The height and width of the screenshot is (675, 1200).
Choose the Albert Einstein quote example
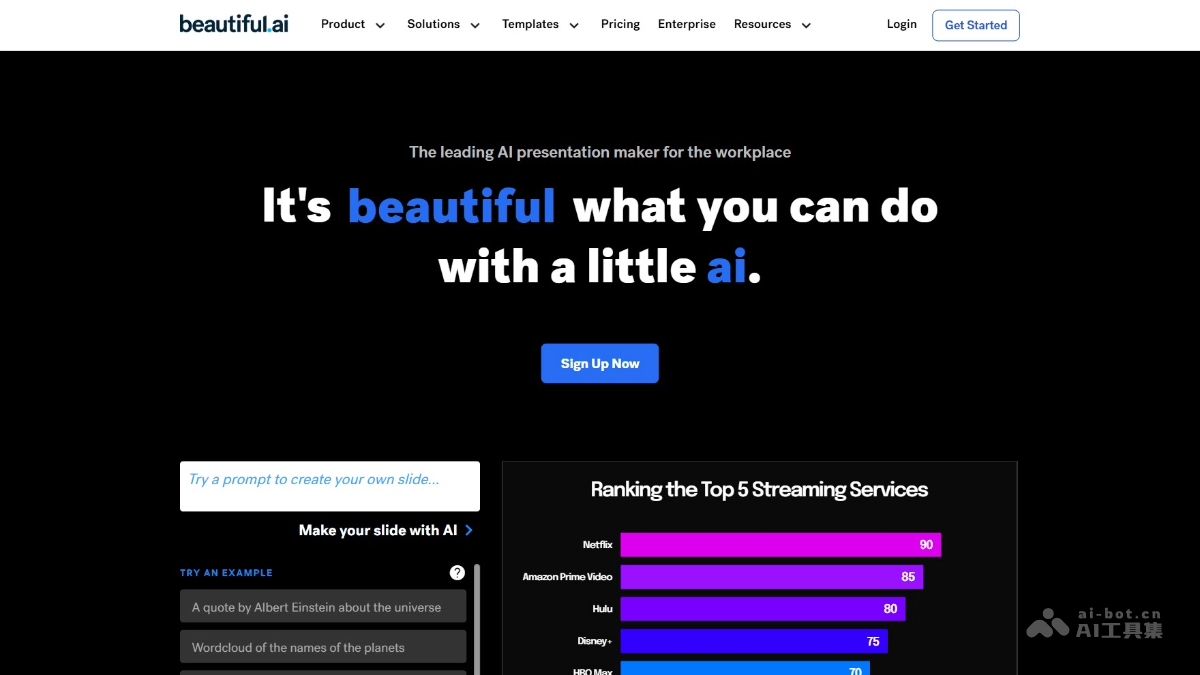[323, 607]
